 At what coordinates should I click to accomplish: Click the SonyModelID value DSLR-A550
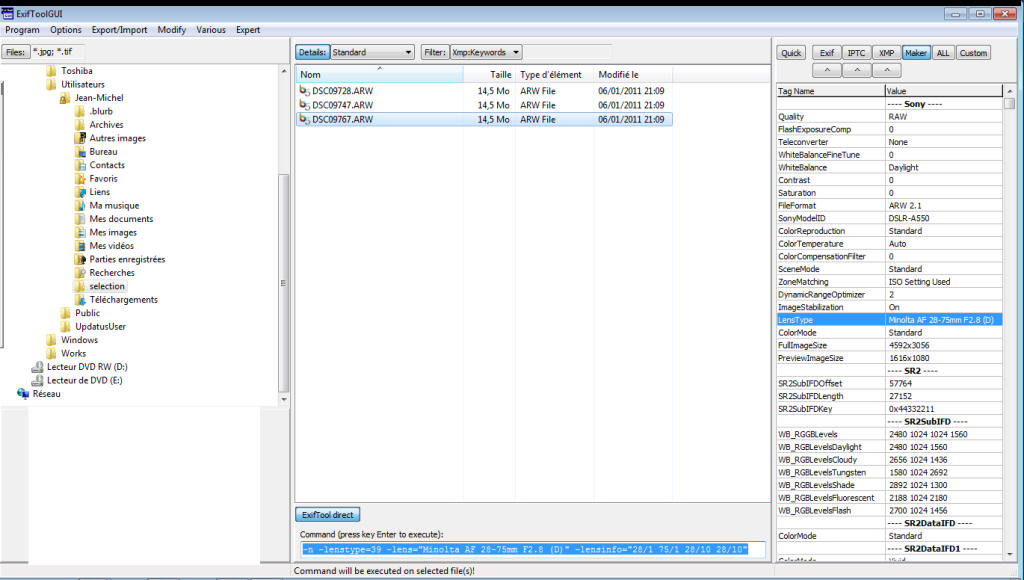(x=908, y=218)
